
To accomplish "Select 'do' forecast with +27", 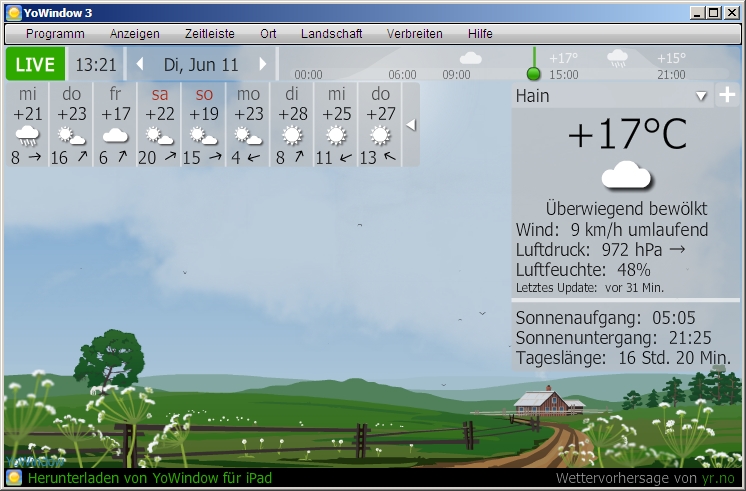I will tap(380, 125).
